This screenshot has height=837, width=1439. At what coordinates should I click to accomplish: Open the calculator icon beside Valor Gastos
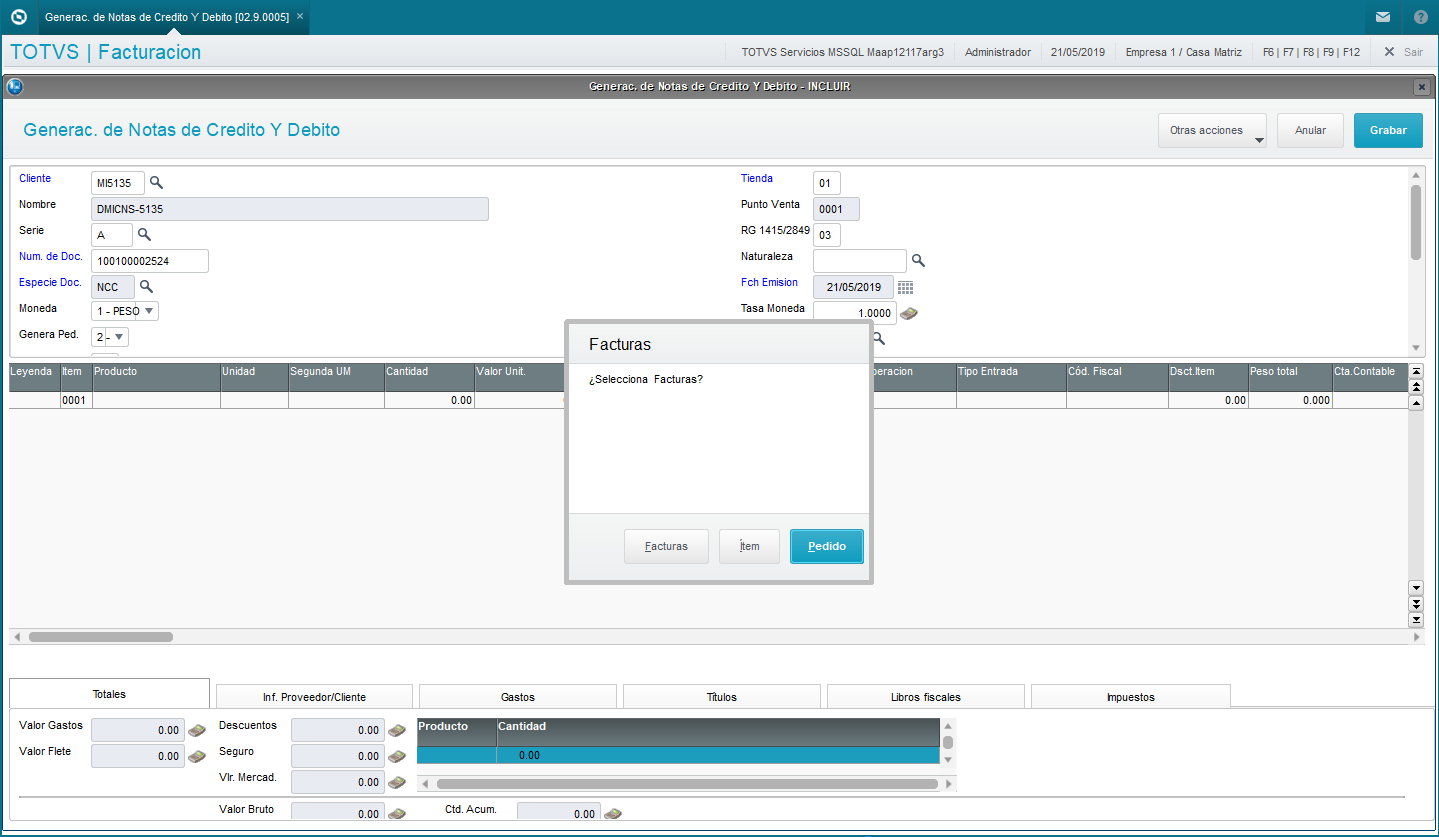[197, 730]
